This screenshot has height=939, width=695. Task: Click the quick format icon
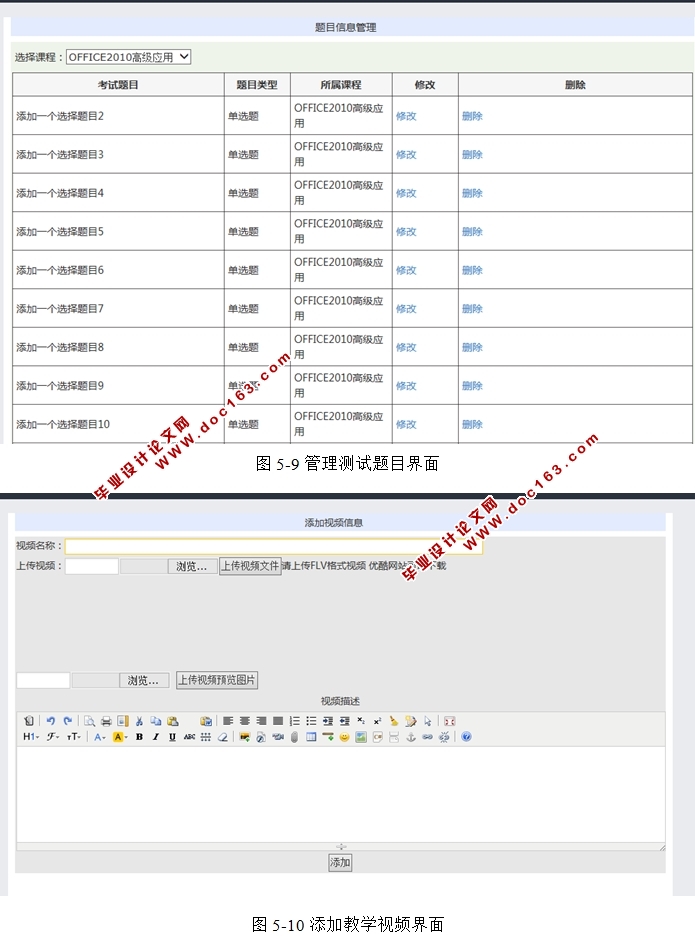[x=411, y=721]
